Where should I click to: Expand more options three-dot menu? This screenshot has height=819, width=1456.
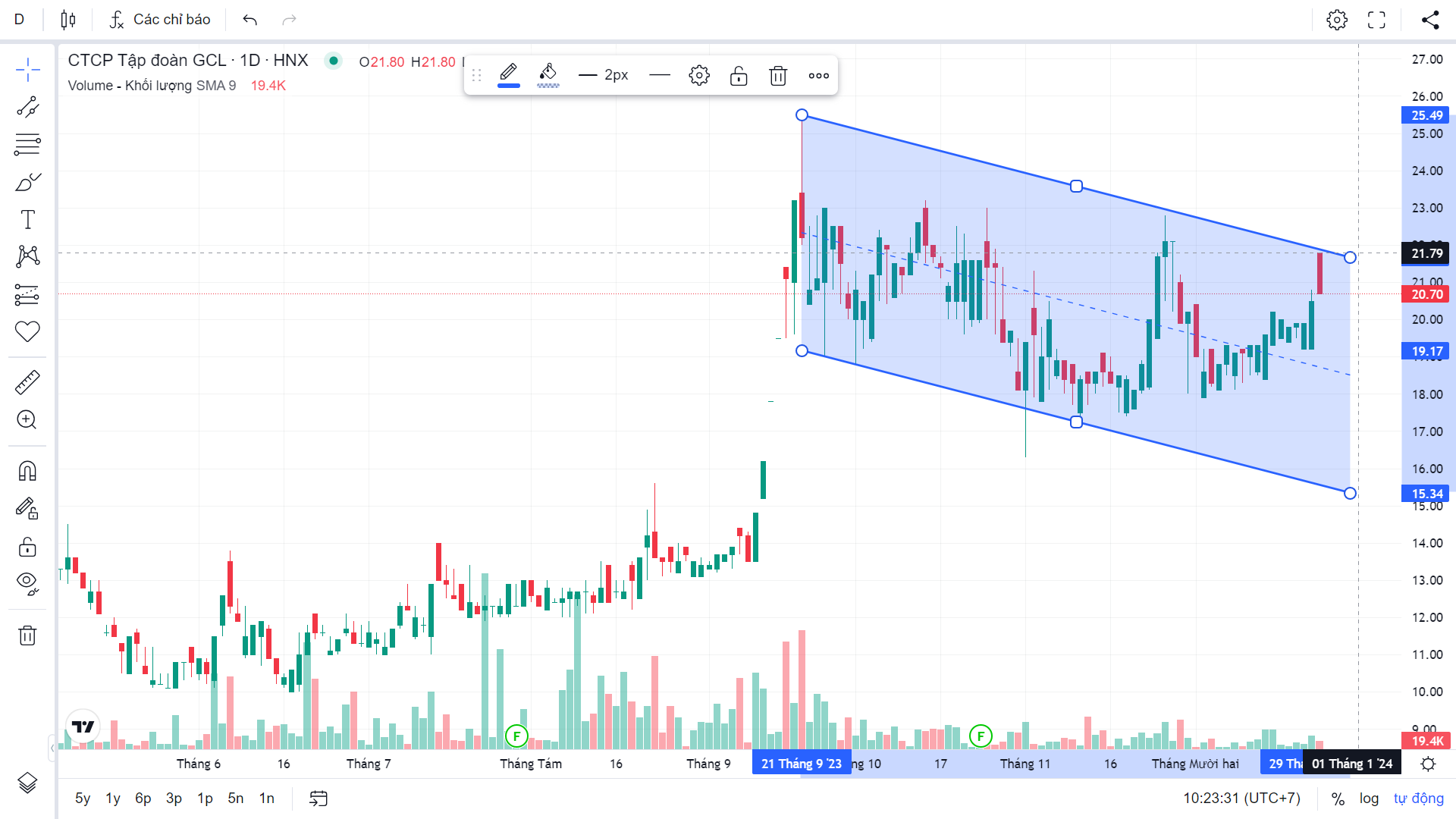tap(818, 76)
